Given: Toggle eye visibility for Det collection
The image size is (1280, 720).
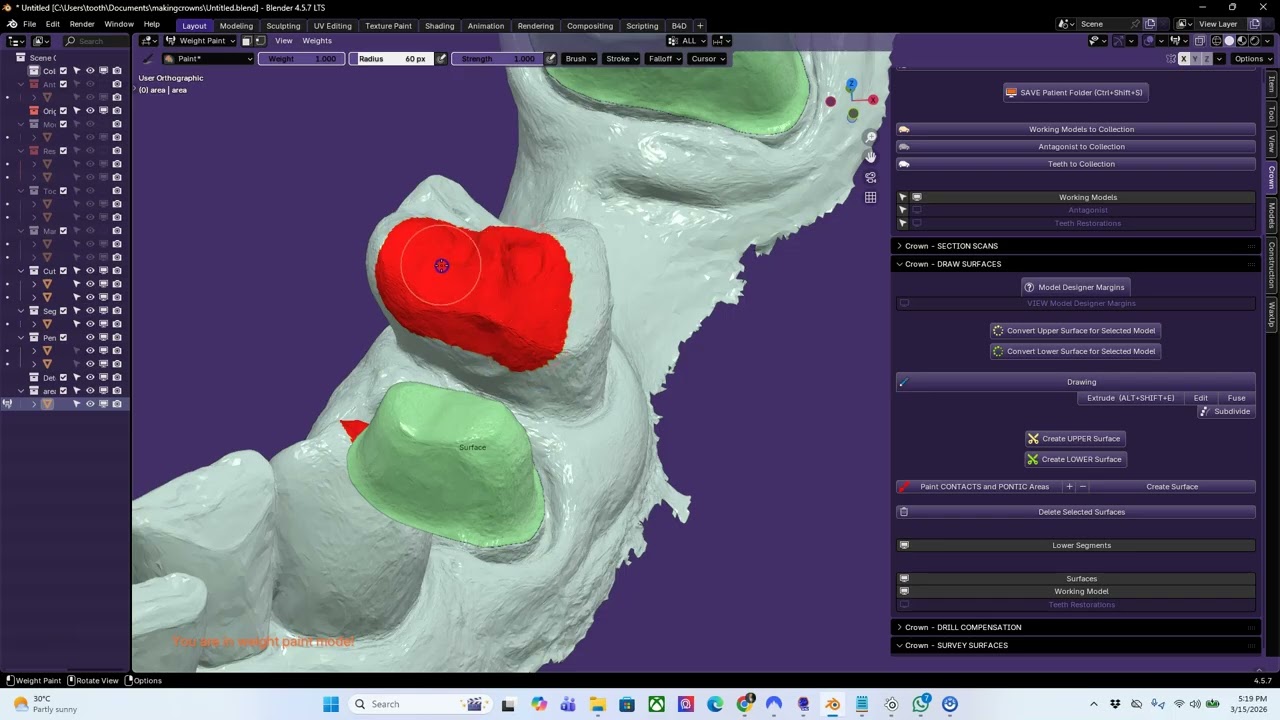Looking at the screenshot, I should pyautogui.click(x=90, y=378).
